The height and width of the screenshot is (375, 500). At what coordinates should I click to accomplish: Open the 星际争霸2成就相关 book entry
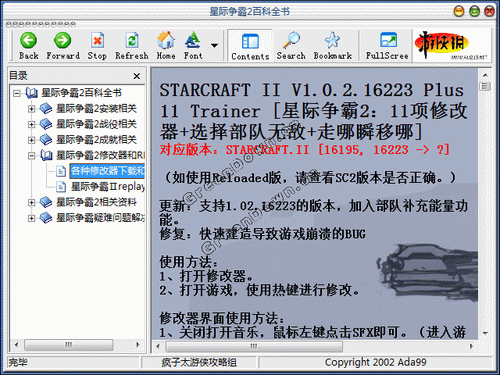96,140
